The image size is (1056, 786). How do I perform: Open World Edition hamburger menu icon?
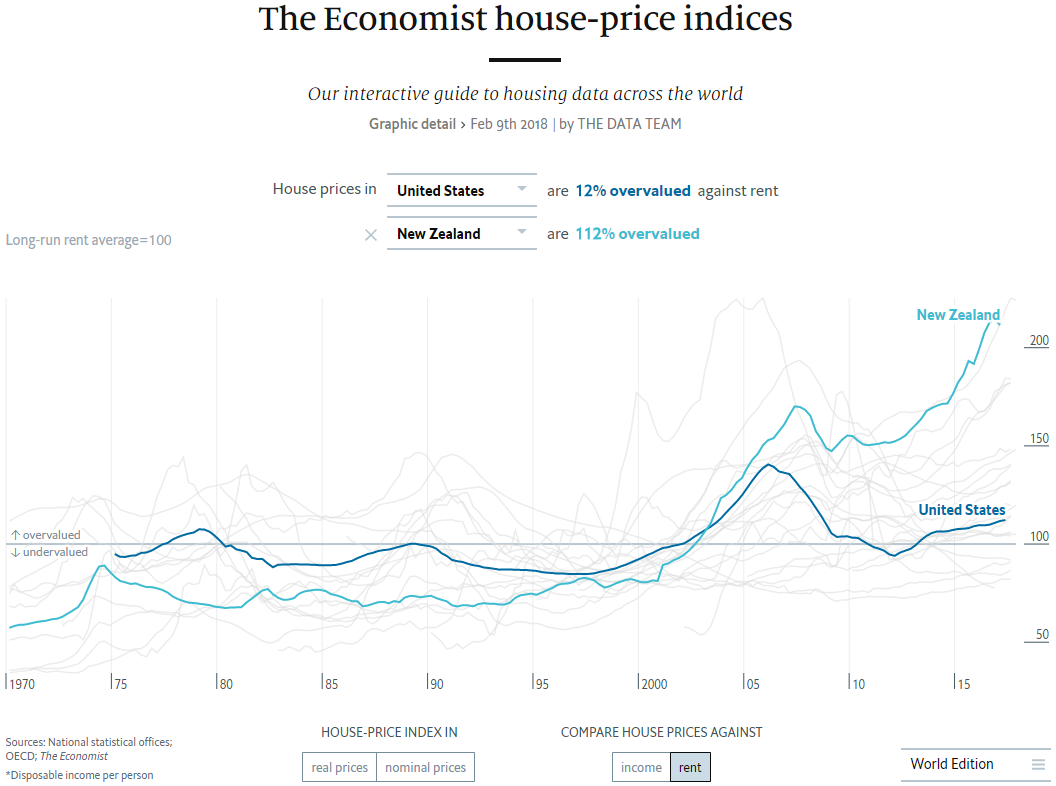tap(1038, 765)
